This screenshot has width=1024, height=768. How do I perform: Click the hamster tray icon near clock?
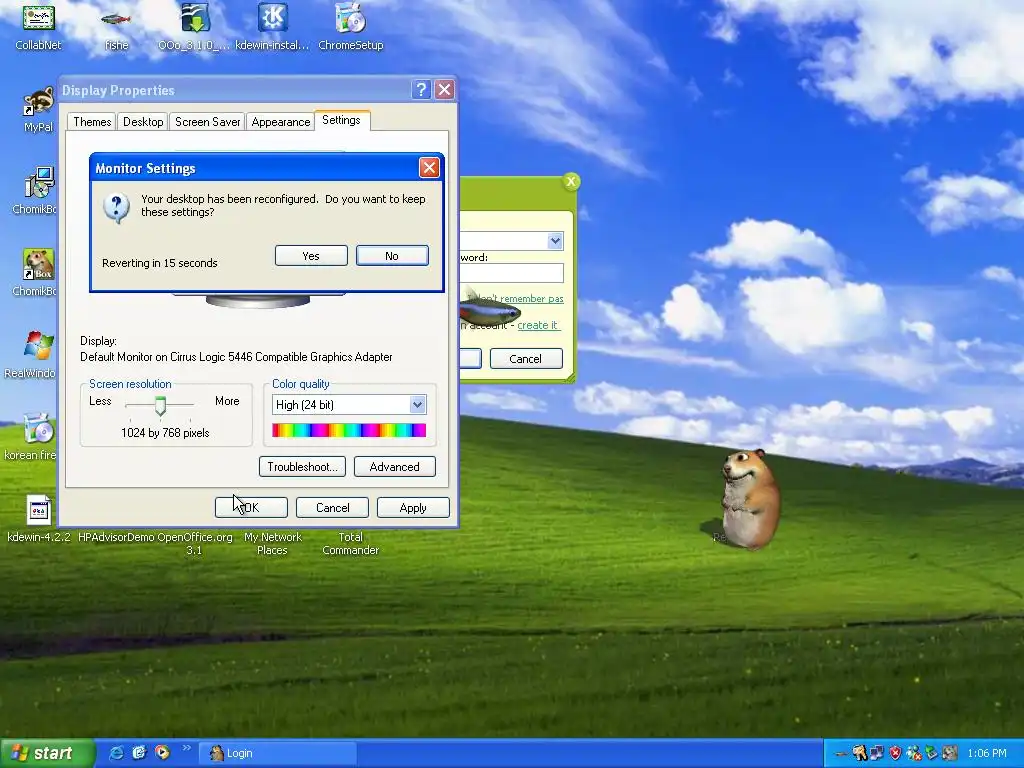tap(950, 753)
